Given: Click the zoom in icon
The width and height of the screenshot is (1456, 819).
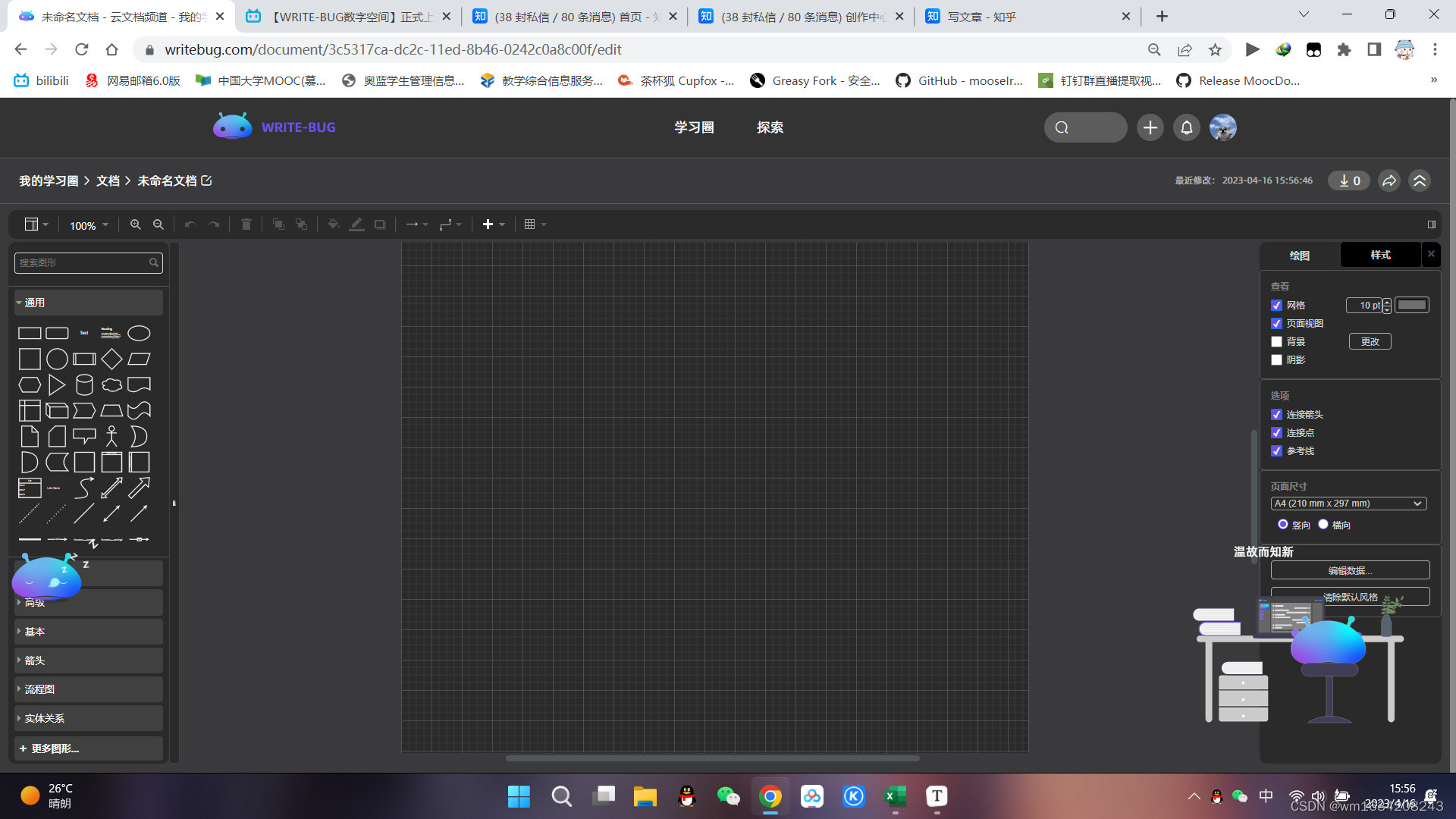Looking at the screenshot, I should [x=135, y=223].
